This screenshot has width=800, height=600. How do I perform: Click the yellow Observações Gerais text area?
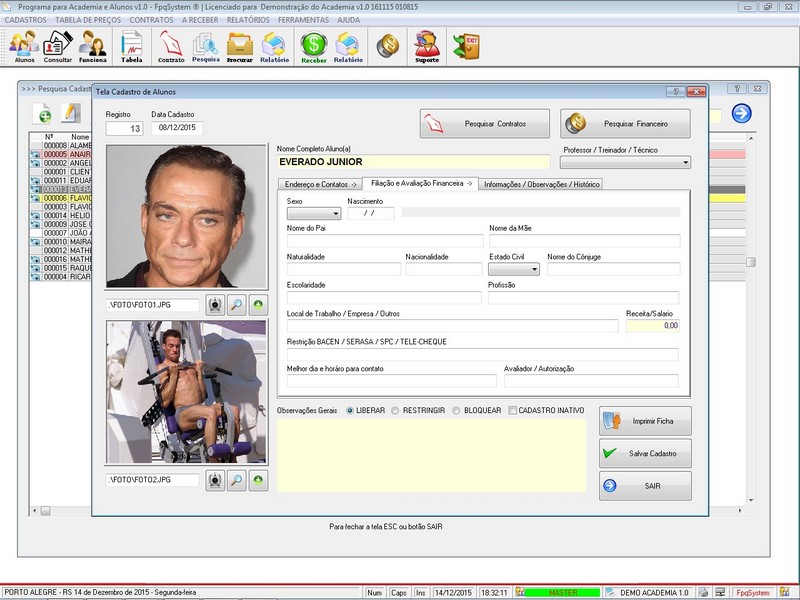[431, 455]
